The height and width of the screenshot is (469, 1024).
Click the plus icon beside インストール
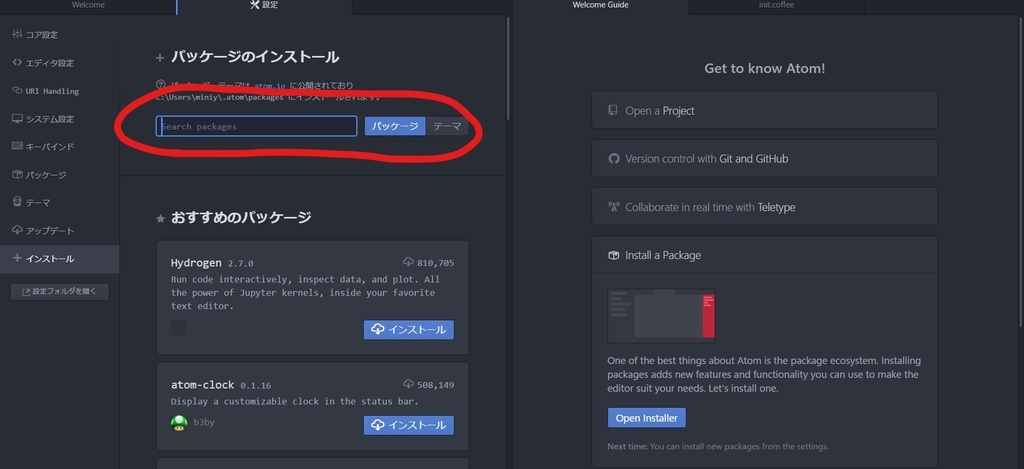click(17, 258)
